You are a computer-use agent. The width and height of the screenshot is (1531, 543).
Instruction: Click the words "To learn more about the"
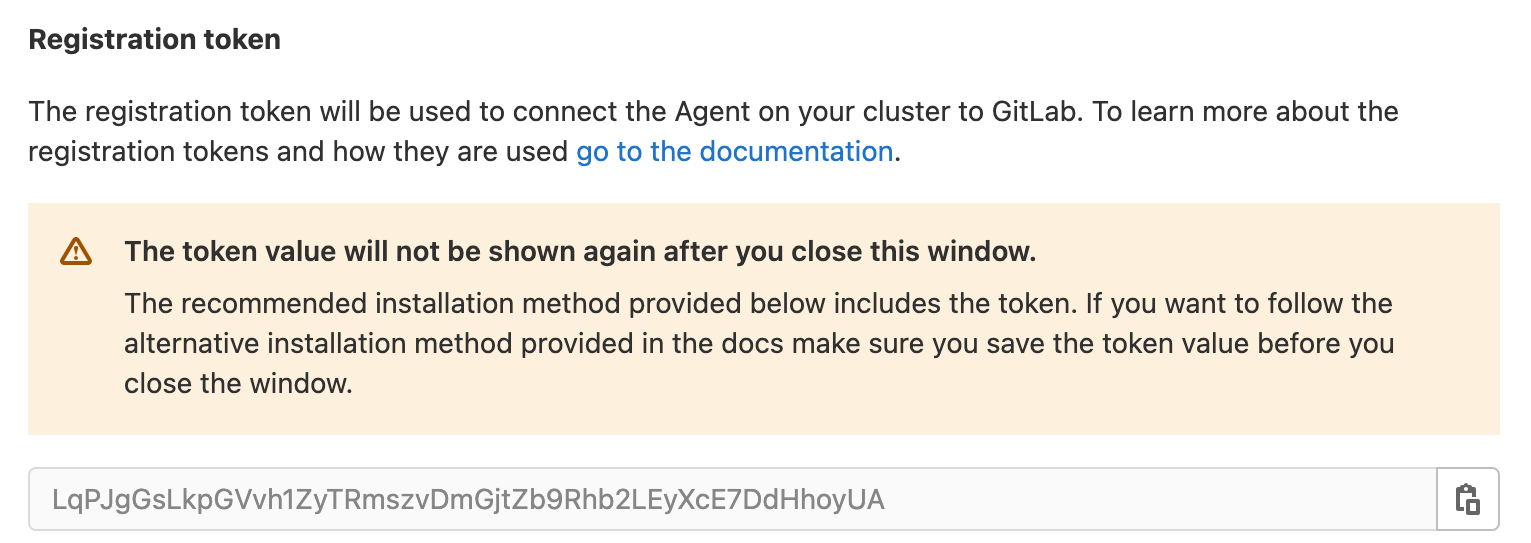pos(1244,111)
